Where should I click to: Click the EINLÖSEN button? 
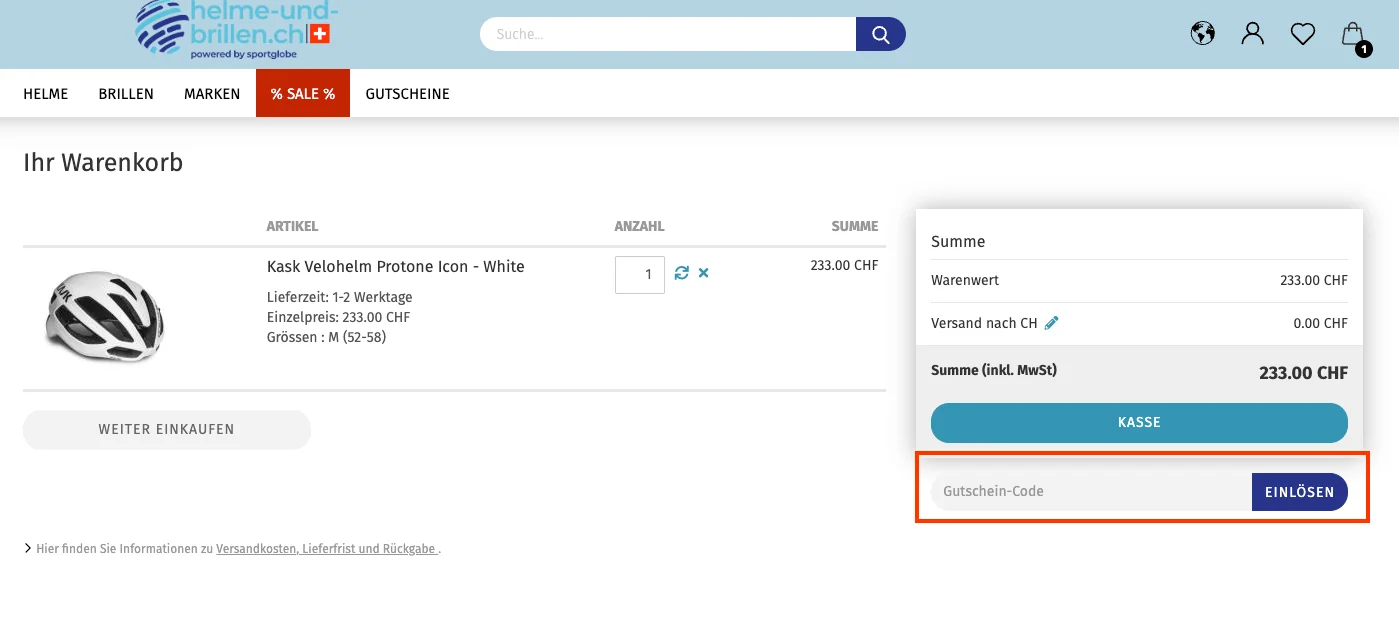coord(1299,492)
